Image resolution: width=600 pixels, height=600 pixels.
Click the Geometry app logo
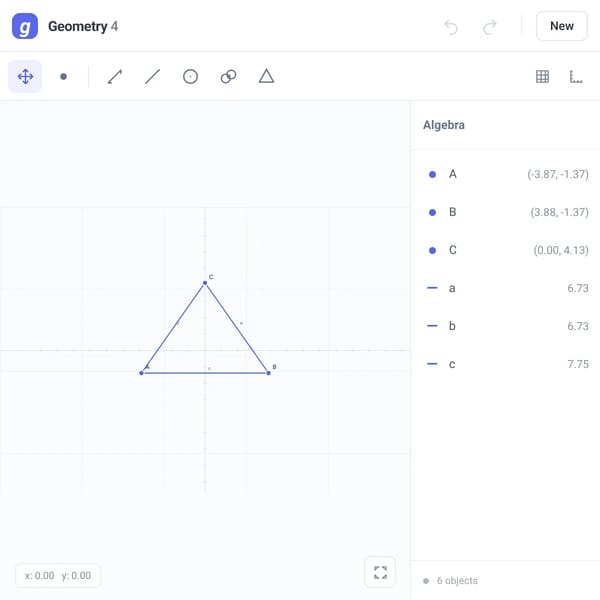pyautogui.click(x=25, y=26)
